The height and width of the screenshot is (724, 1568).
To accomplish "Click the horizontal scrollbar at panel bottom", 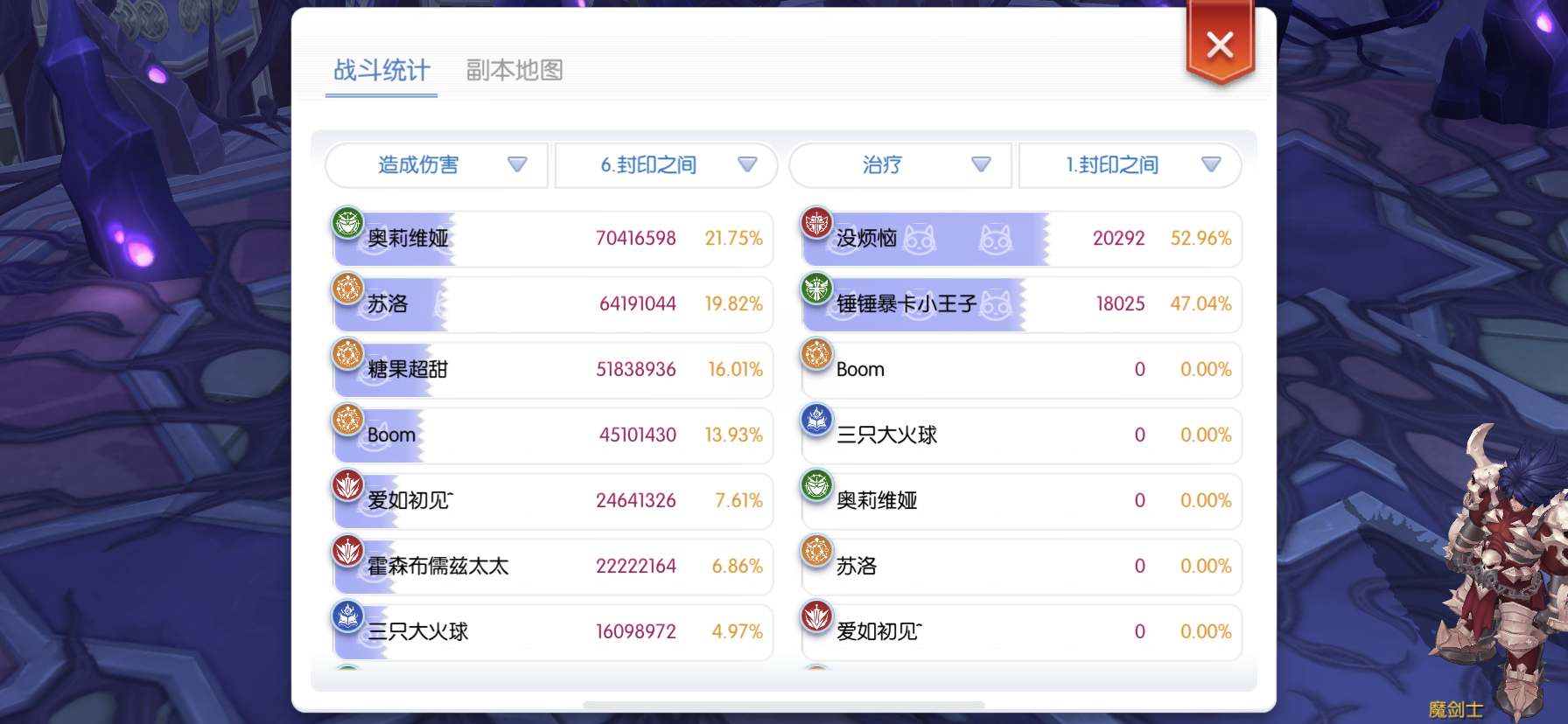I will pos(783,705).
